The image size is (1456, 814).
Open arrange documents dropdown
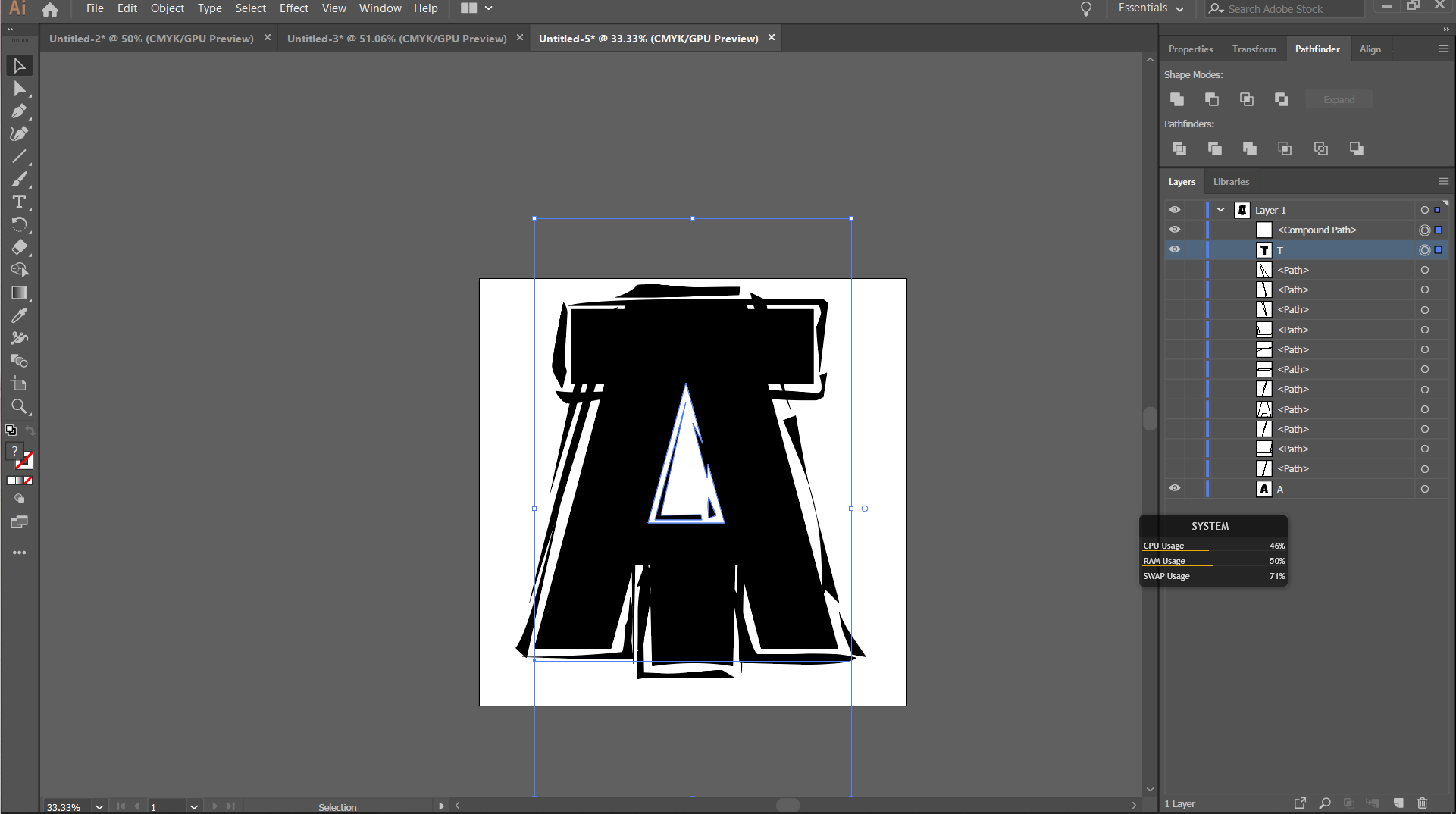click(477, 8)
